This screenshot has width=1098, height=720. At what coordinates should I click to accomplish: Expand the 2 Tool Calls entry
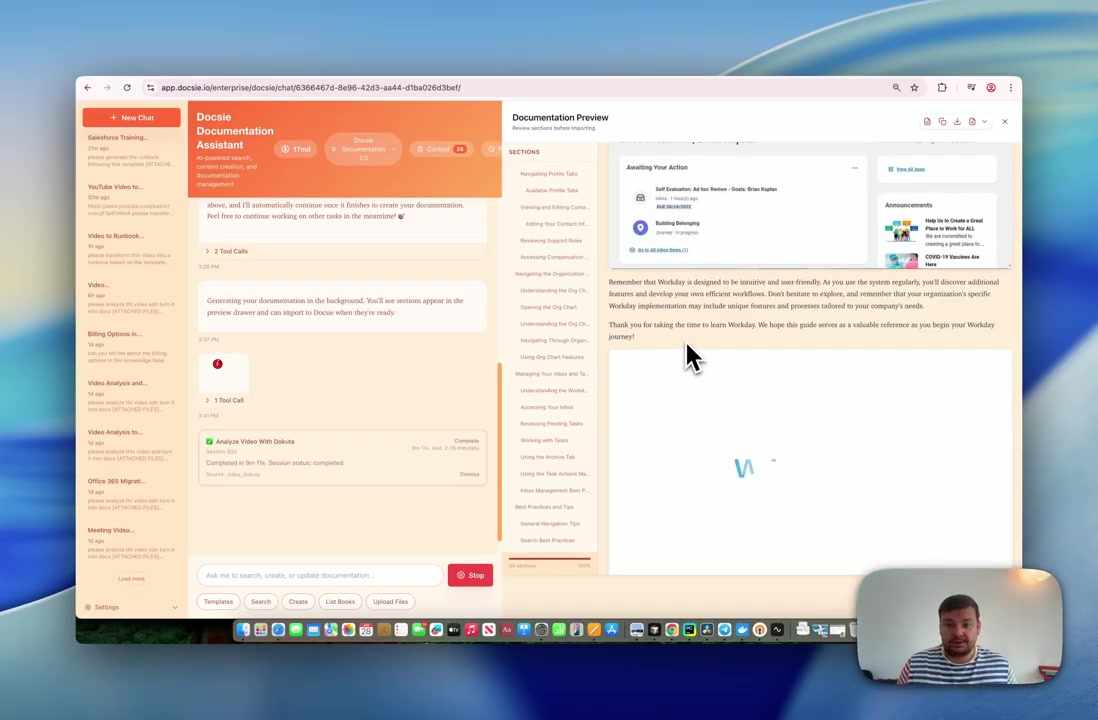pyautogui.click(x=227, y=251)
